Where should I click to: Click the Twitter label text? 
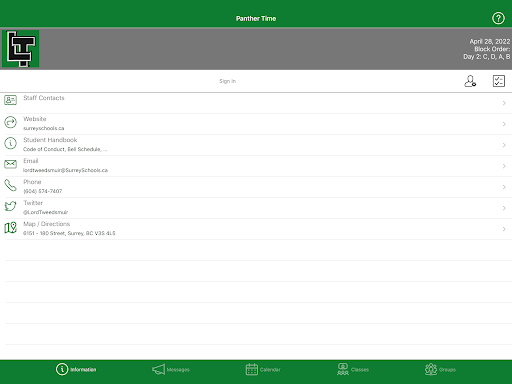tap(33, 203)
